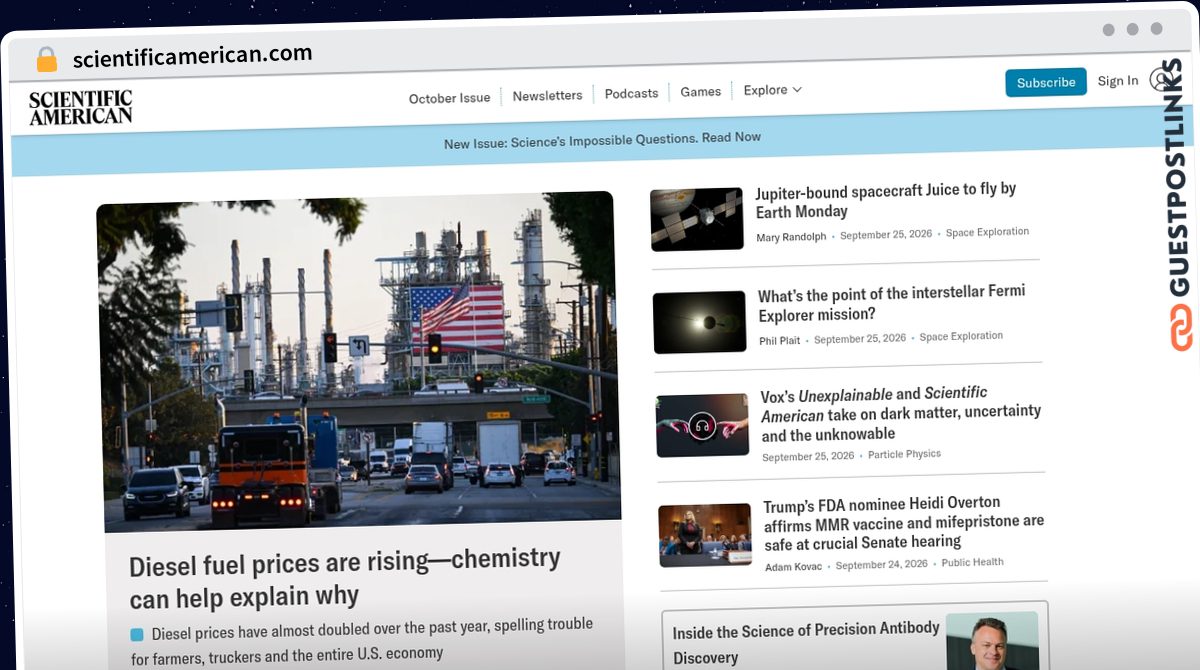Open the interstellar Fermi Explorer mission headline
1200x670 pixels.
(x=892, y=303)
